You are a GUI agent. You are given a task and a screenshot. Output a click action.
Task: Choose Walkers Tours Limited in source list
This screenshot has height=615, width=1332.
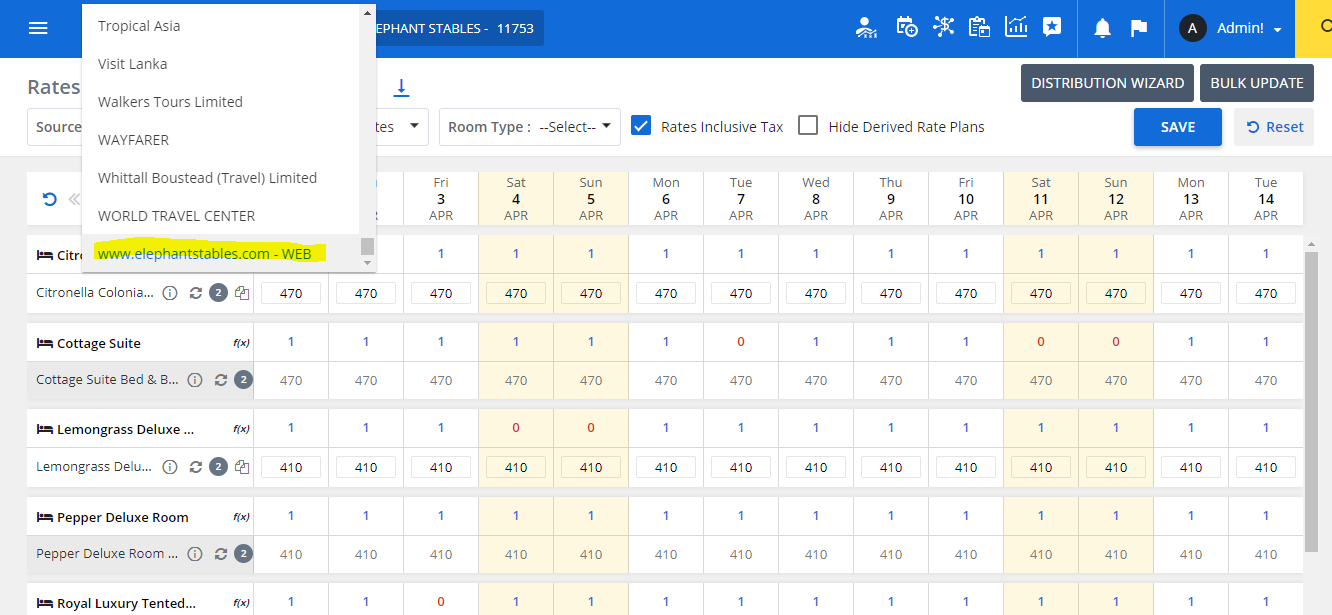[x=170, y=102]
